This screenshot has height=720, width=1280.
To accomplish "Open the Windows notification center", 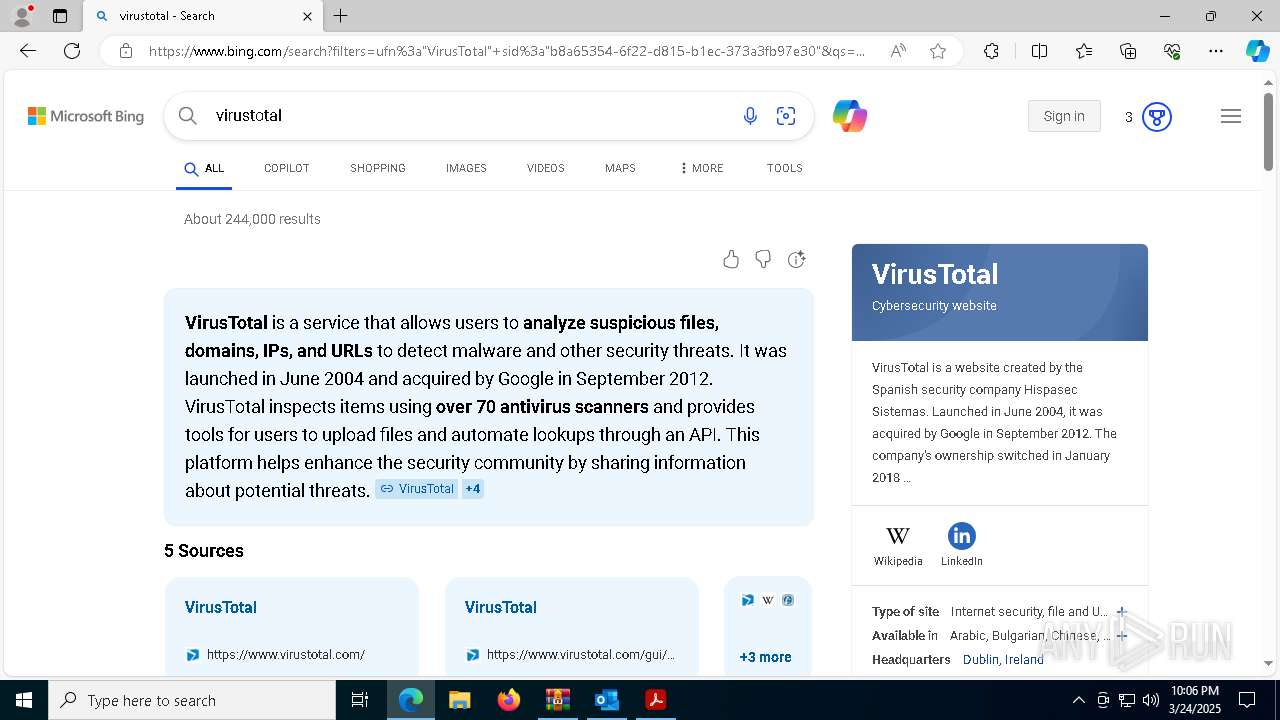I will (1247, 700).
